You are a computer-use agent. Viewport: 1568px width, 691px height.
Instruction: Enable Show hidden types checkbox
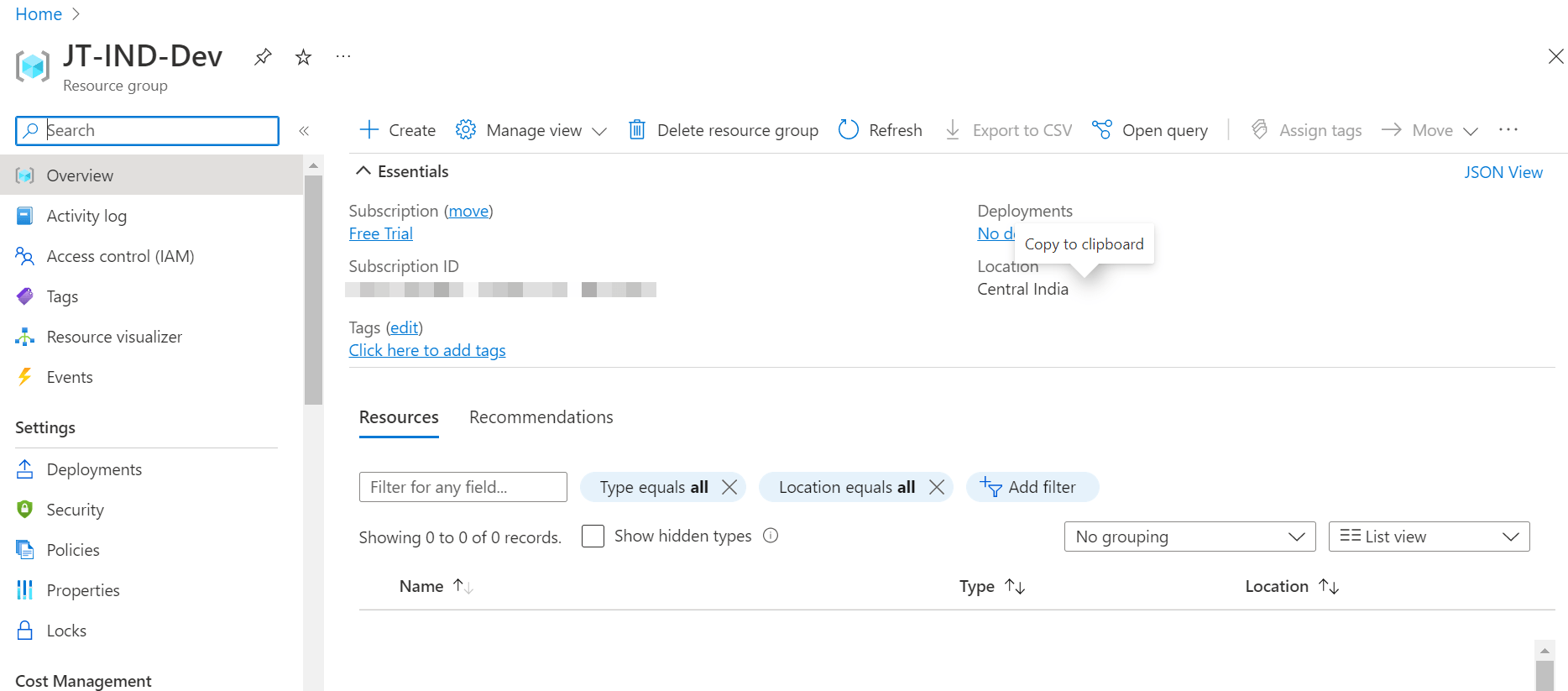(x=593, y=536)
